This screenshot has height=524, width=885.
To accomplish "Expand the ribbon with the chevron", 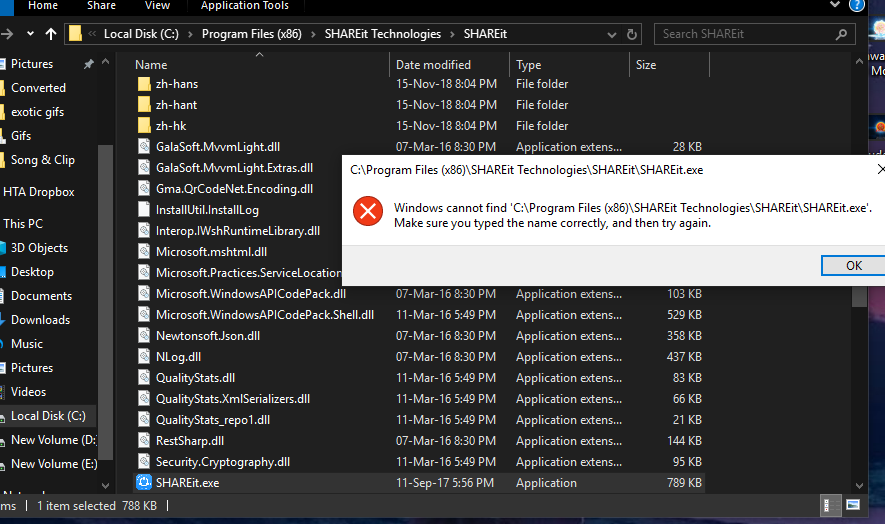I will tap(835, 5).
